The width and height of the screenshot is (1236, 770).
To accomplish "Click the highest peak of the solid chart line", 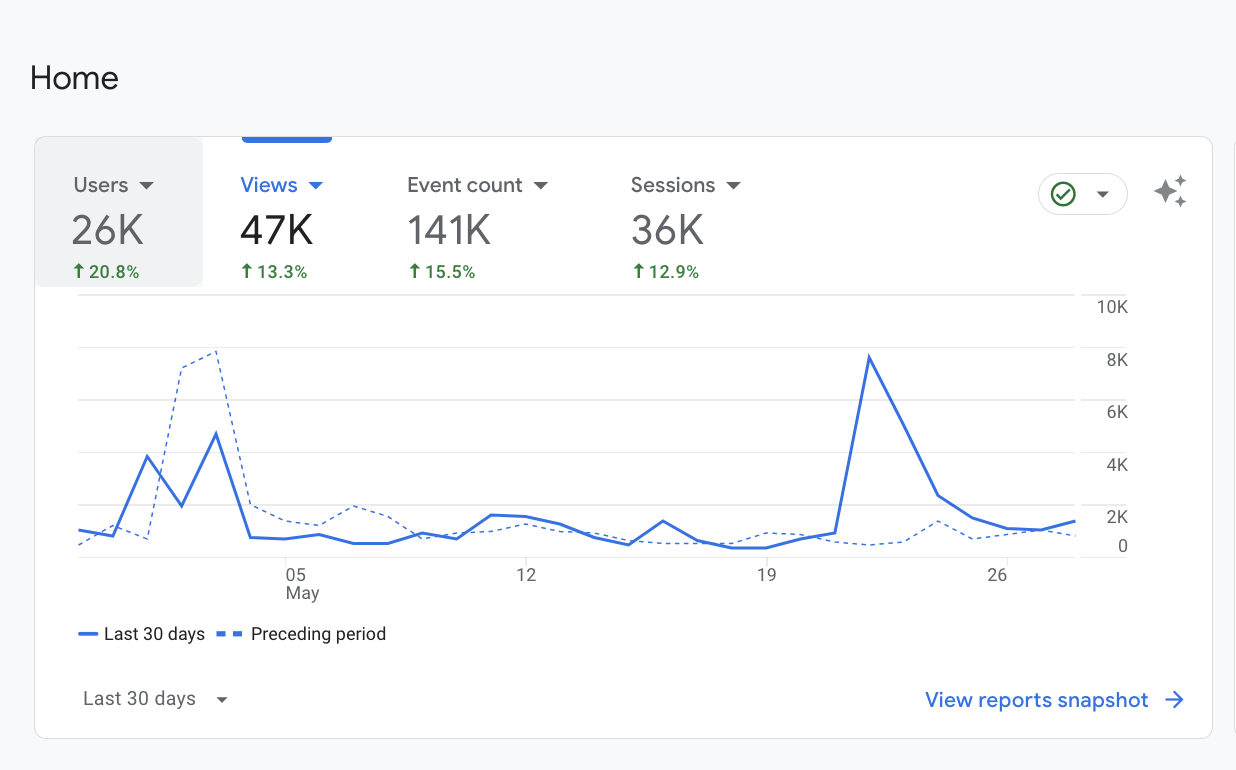I will click(x=869, y=357).
